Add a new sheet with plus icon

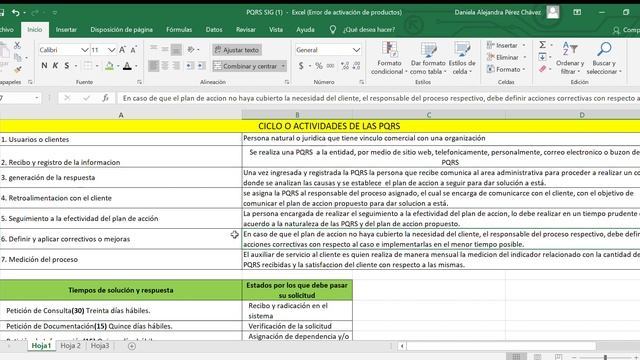pos(132,346)
